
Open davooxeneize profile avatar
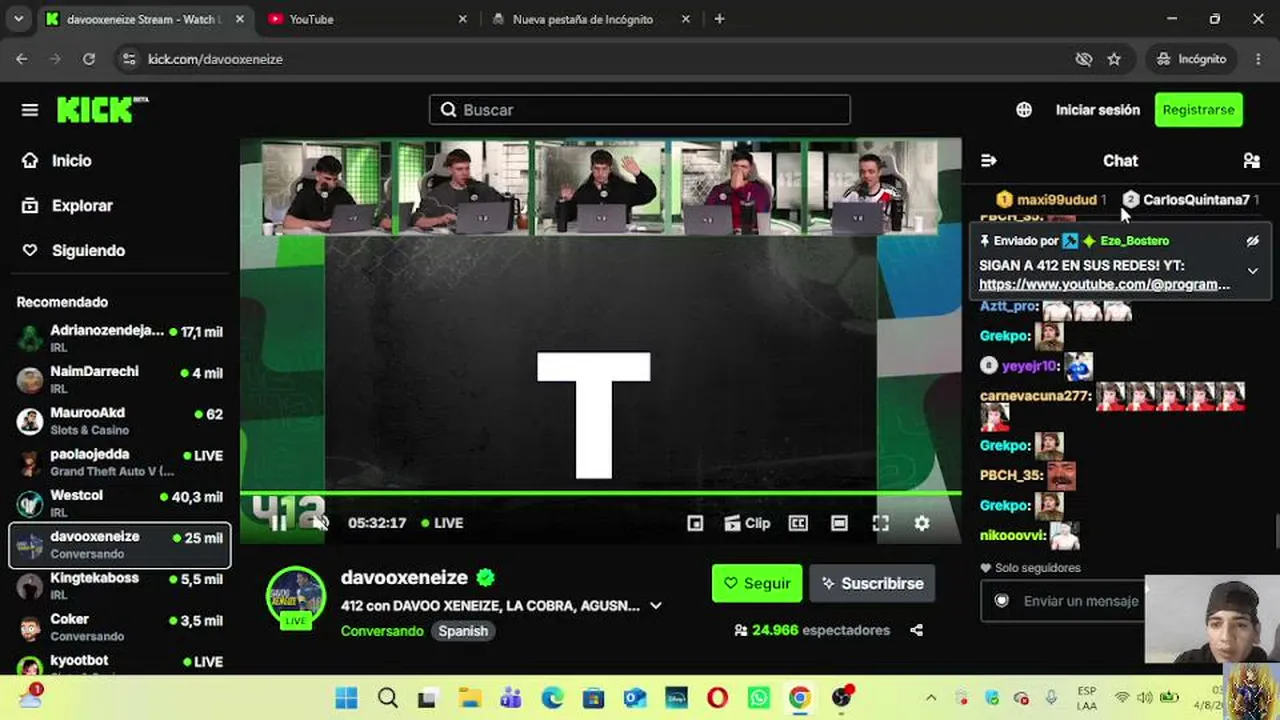click(x=295, y=596)
